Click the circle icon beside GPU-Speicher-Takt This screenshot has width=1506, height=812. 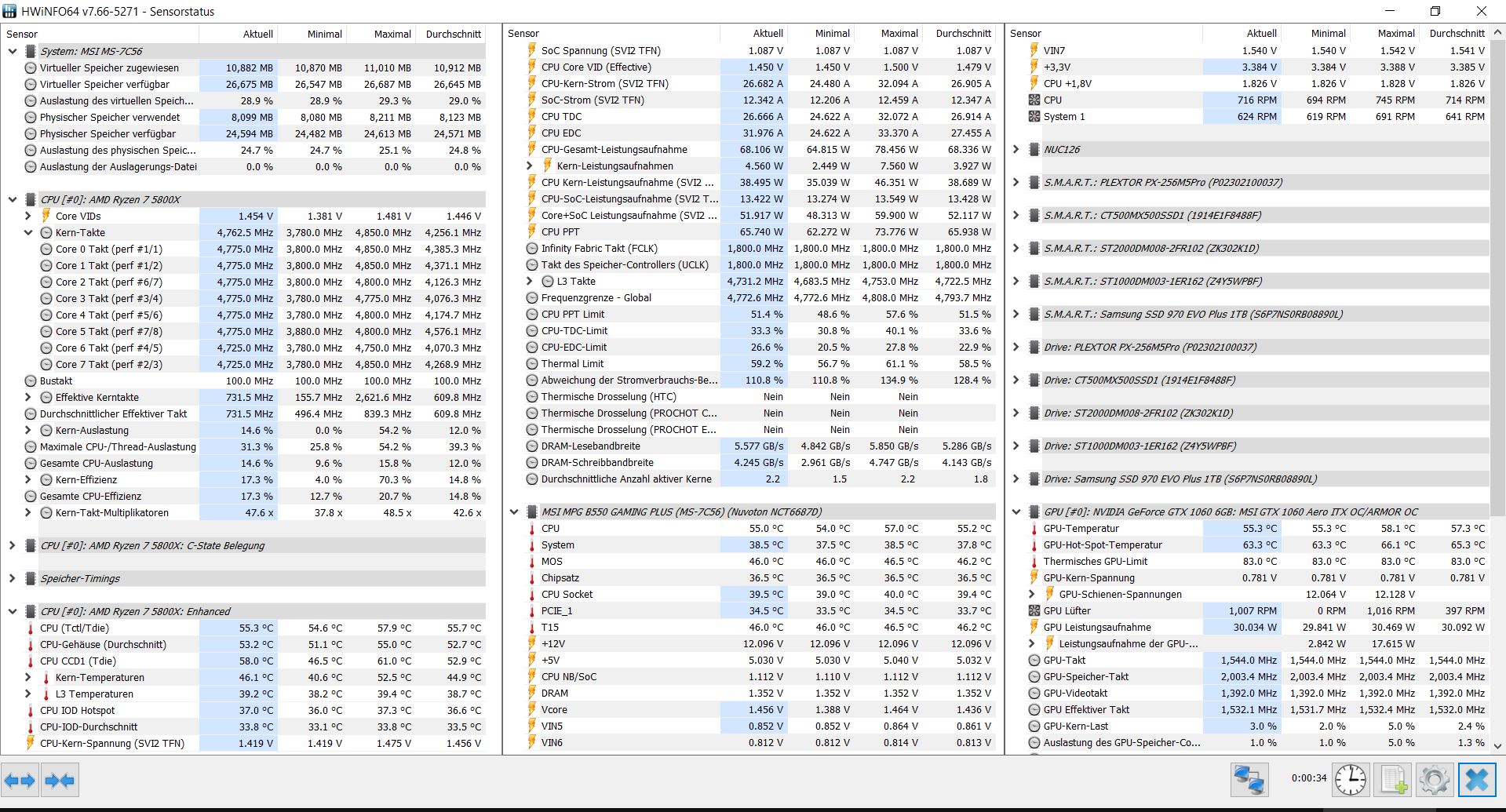(1034, 676)
